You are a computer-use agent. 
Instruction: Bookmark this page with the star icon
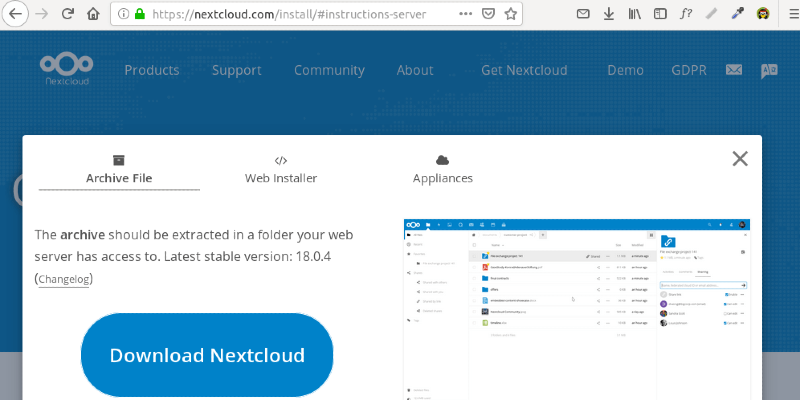(511, 14)
